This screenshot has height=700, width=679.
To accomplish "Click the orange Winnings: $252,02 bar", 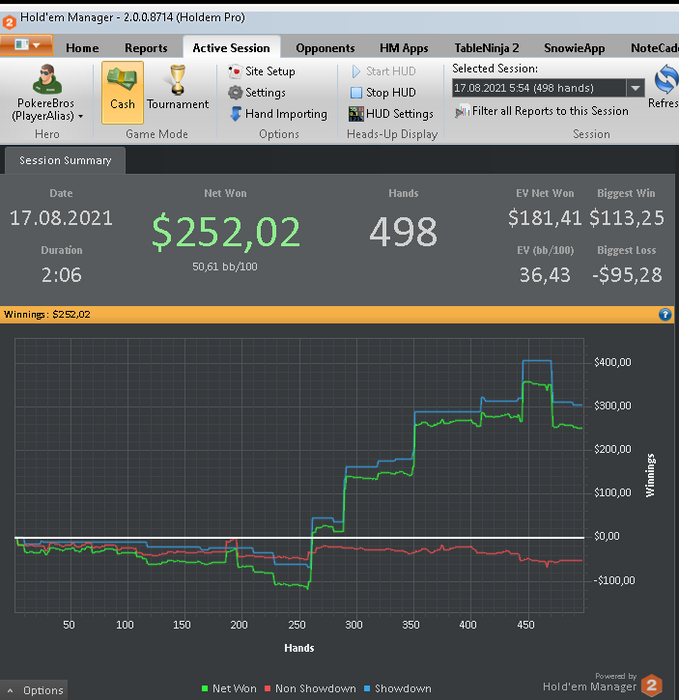I will click(x=337, y=315).
